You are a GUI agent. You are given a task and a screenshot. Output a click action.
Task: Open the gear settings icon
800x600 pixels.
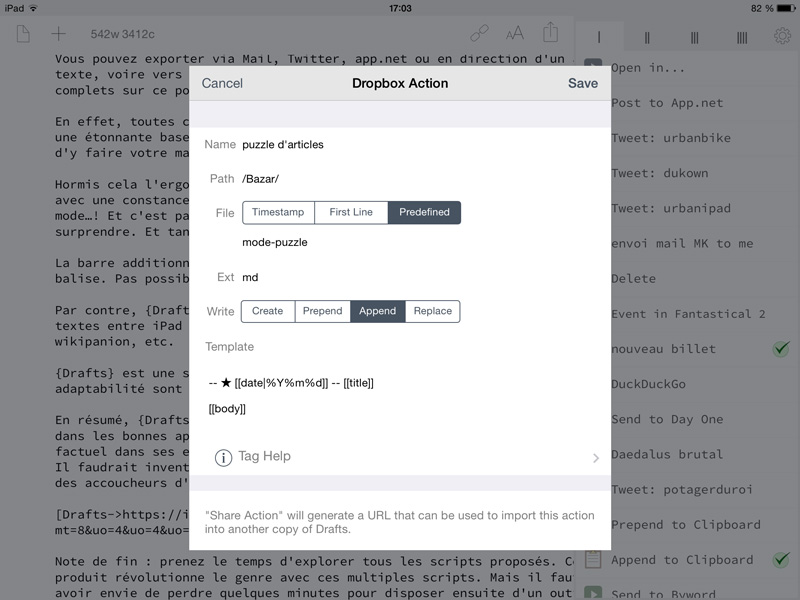pos(782,36)
